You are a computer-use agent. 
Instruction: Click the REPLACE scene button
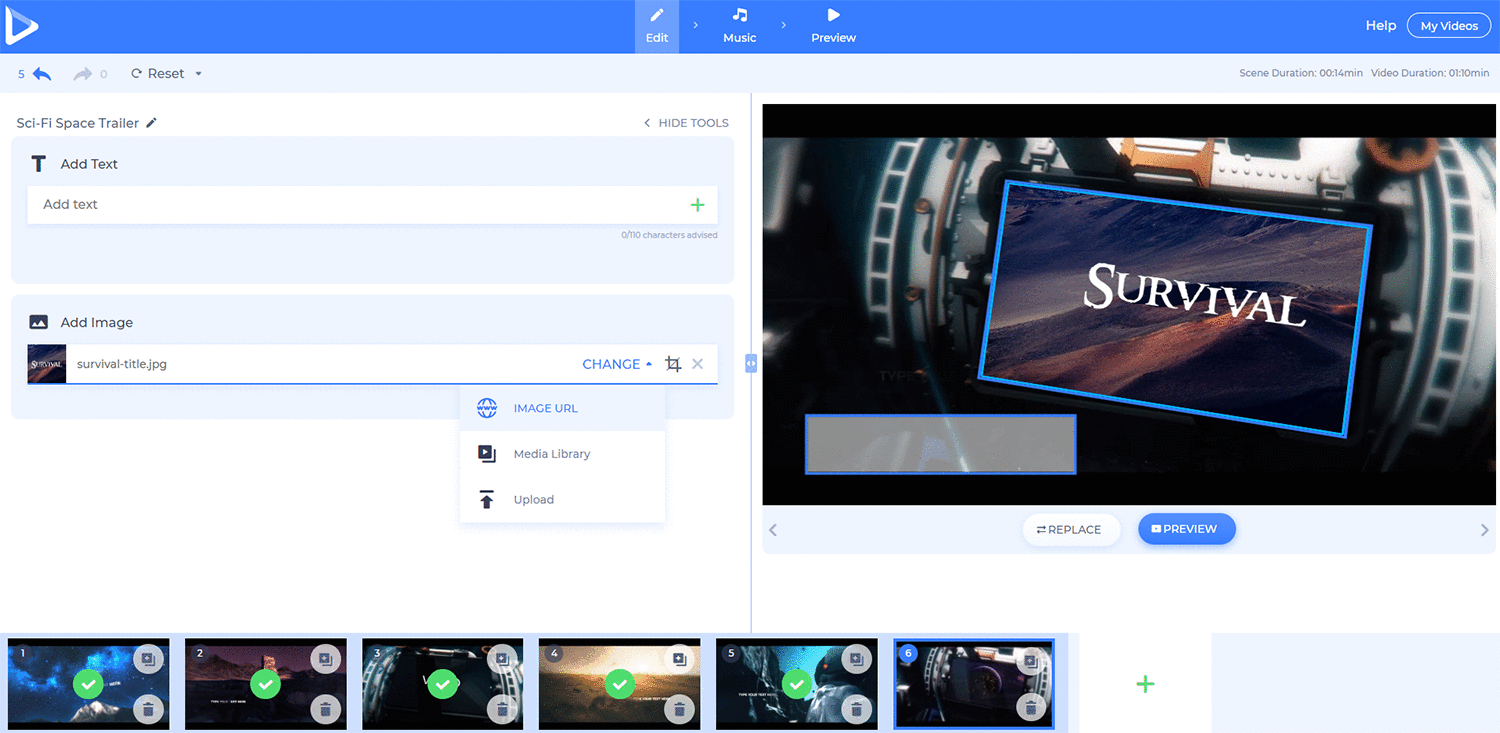click(x=1069, y=529)
